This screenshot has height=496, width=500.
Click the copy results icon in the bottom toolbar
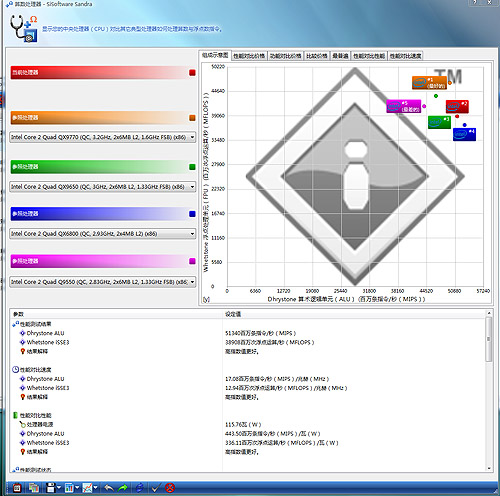click(x=33, y=488)
